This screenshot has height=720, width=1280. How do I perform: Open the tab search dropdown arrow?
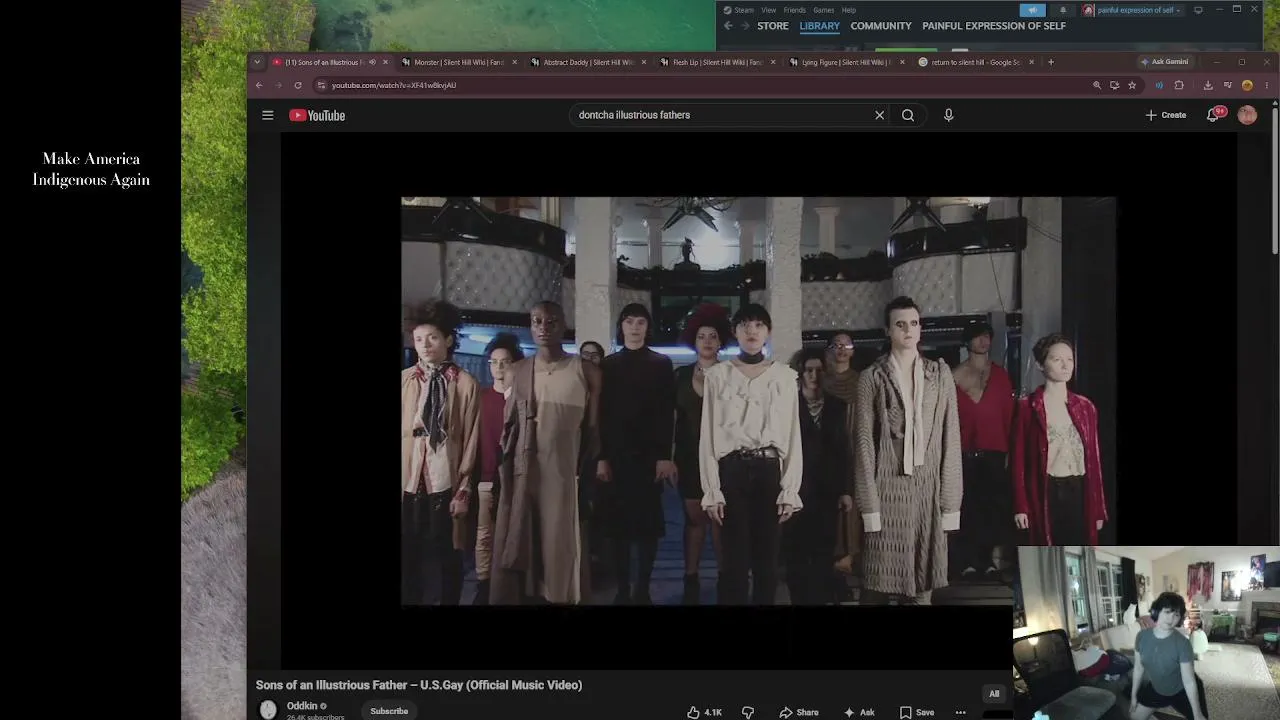(x=257, y=62)
